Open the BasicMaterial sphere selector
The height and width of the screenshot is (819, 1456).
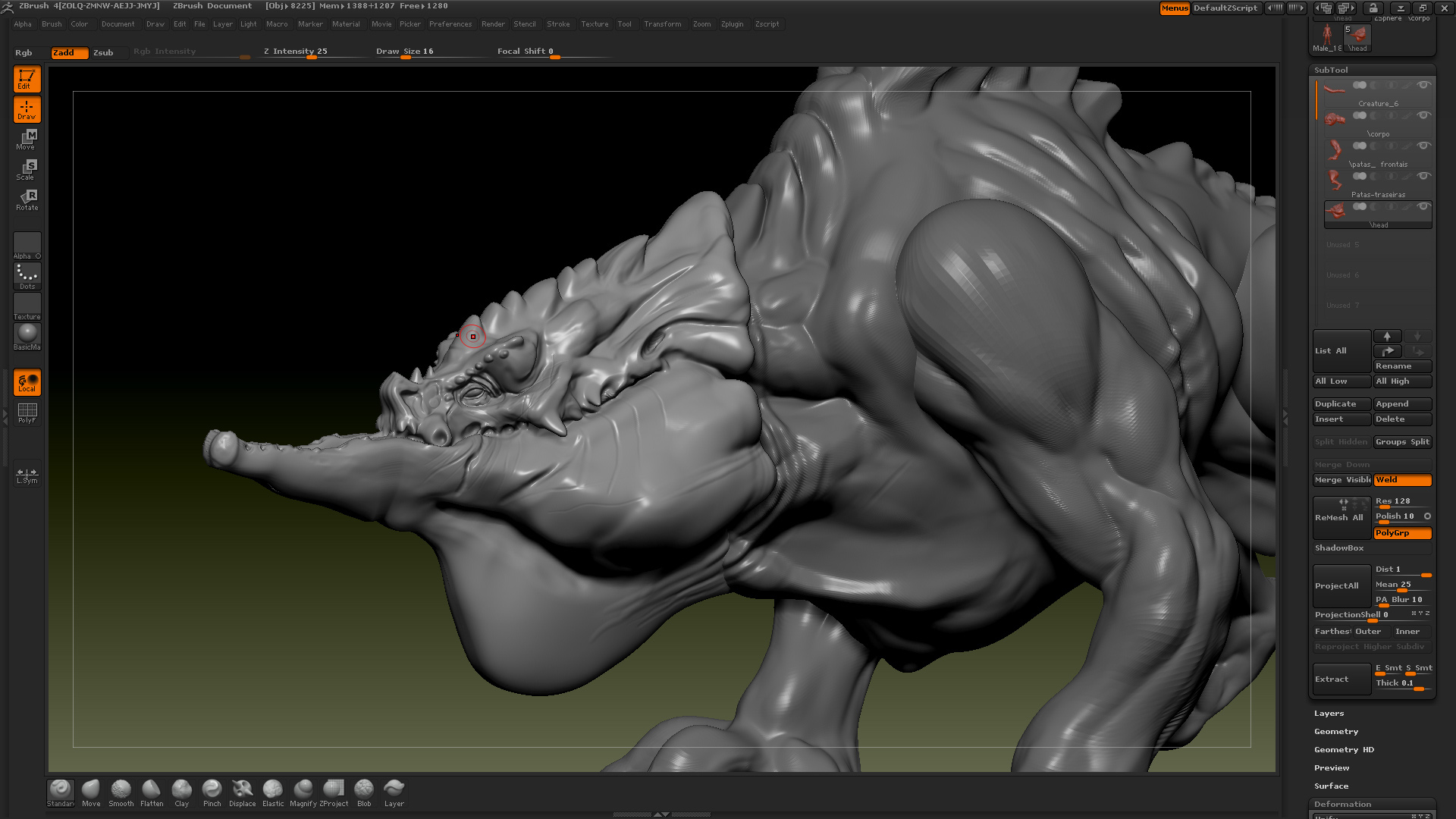27,337
